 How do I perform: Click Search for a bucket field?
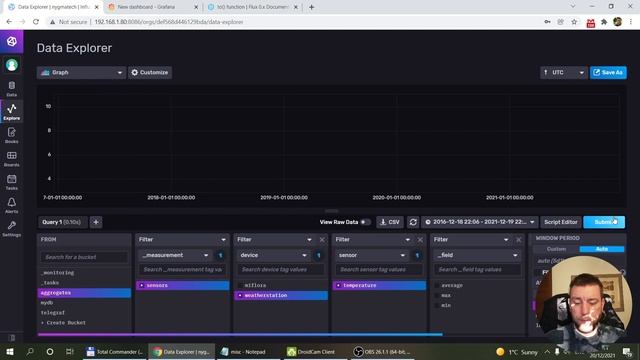click(84, 257)
